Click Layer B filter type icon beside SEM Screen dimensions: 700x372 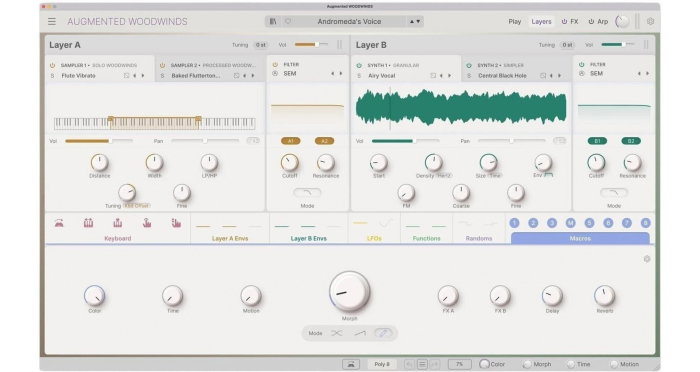(582, 74)
